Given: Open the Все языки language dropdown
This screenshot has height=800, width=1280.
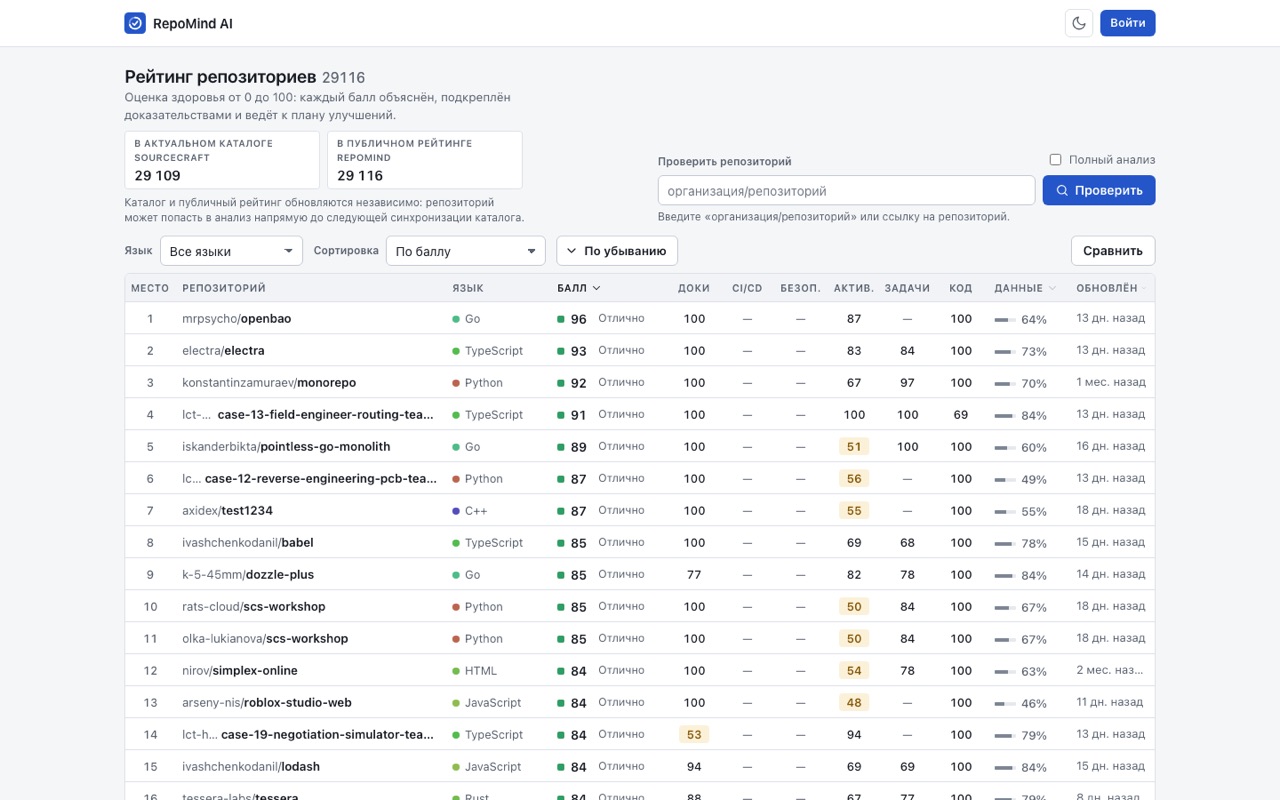Looking at the screenshot, I should (x=232, y=251).
